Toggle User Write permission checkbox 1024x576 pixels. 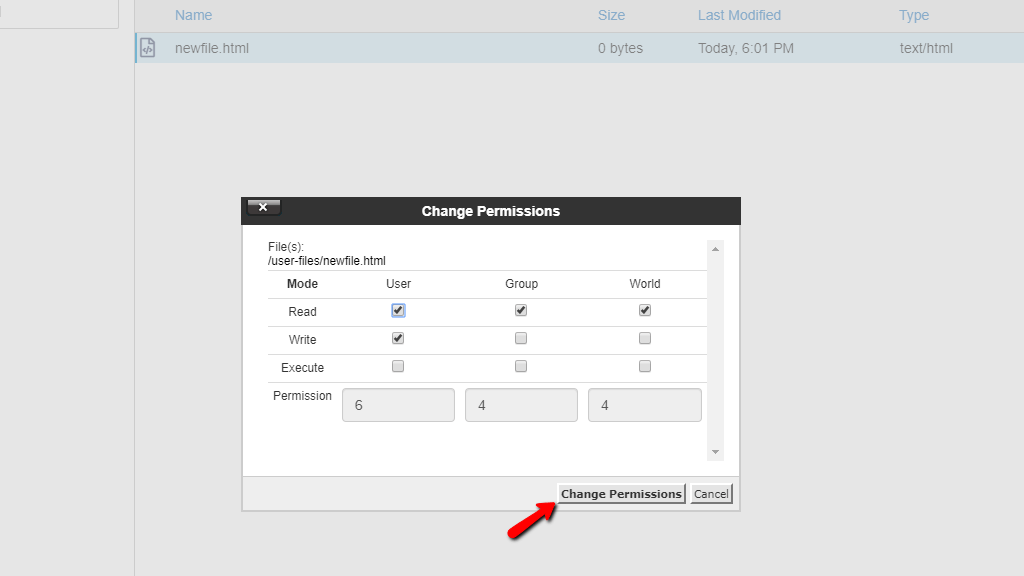click(x=398, y=338)
